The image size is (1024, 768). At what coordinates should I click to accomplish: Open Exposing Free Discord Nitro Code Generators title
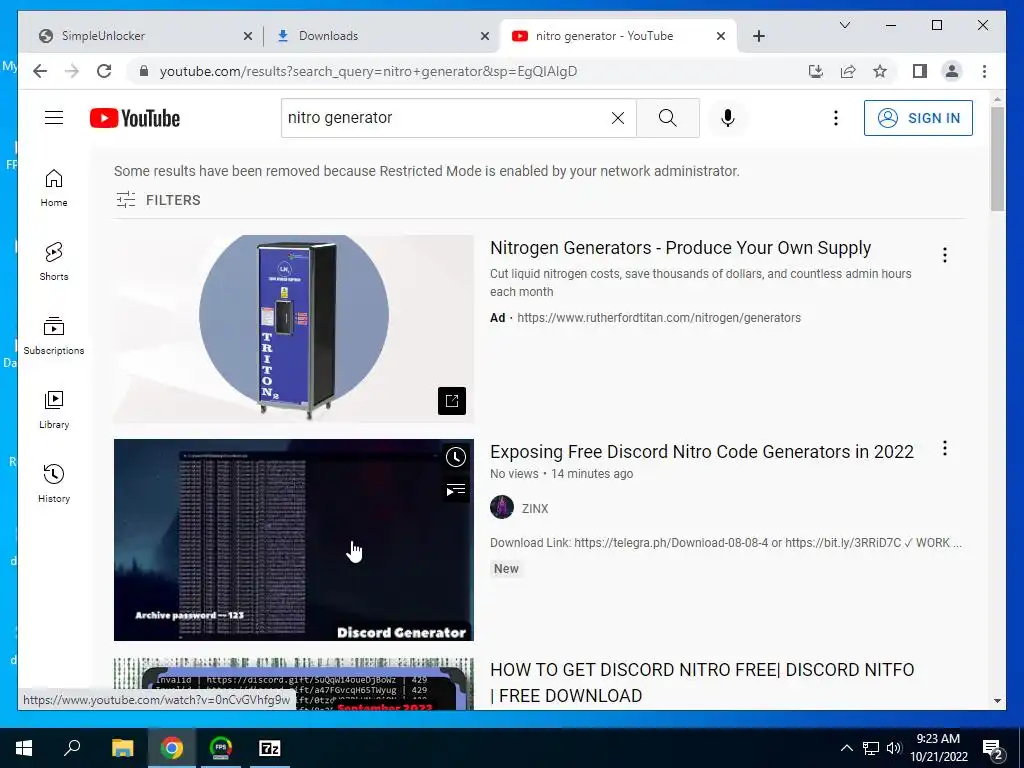click(x=701, y=452)
